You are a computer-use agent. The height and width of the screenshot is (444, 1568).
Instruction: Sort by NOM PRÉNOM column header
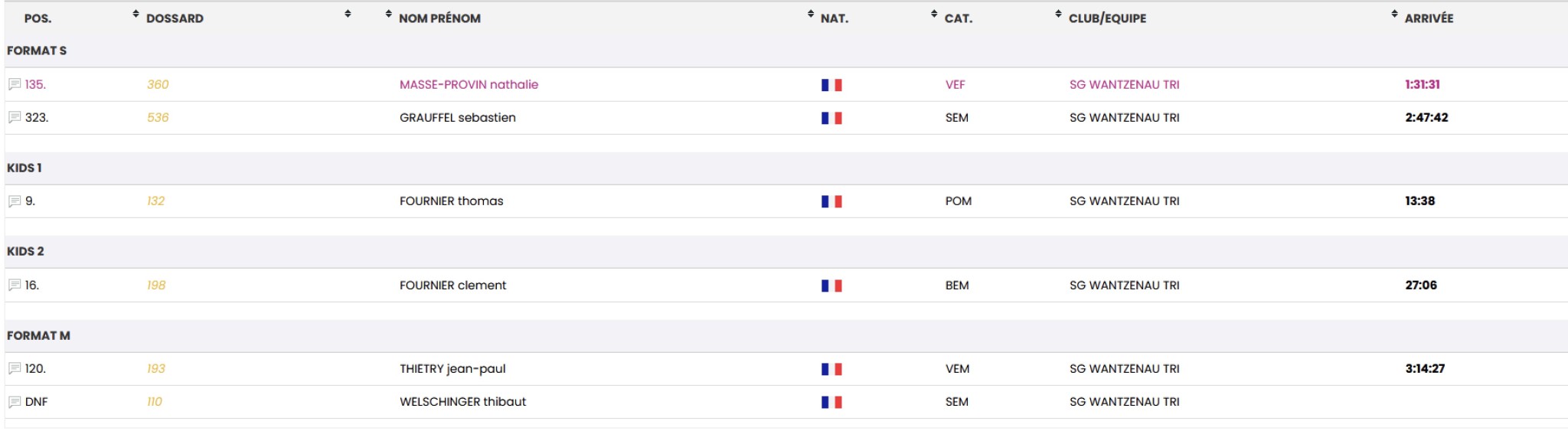click(x=439, y=18)
